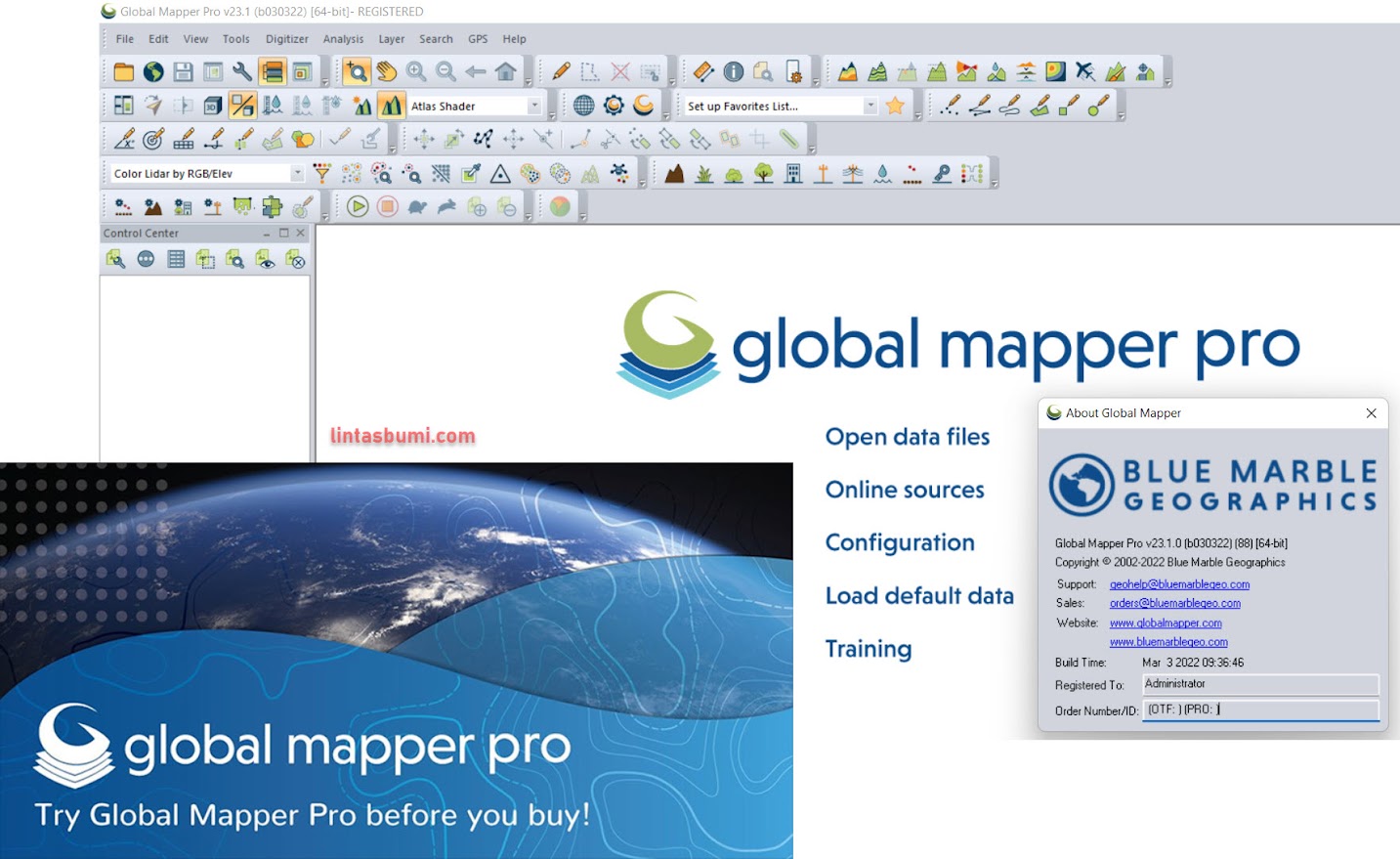Click Open data files link
Image resolution: width=1400 pixels, height=859 pixels.
point(908,437)
